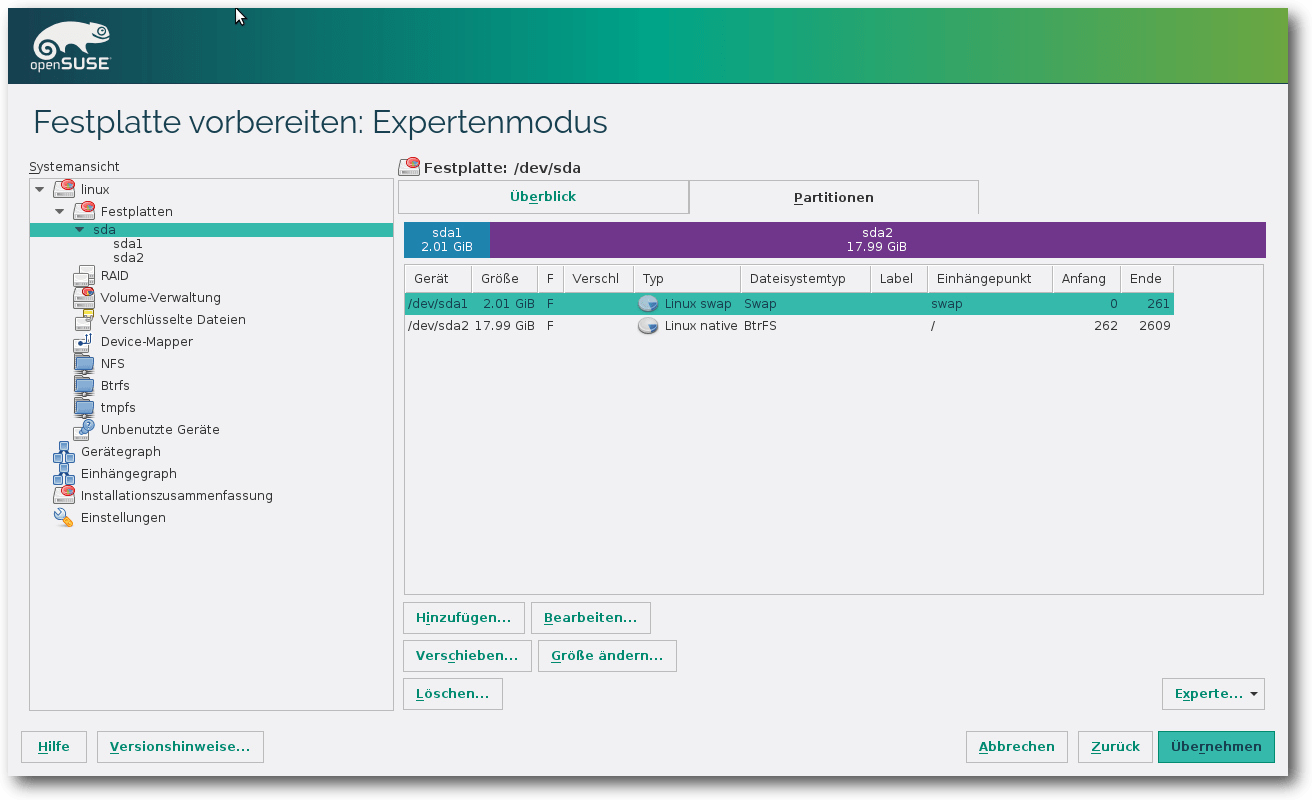Select the purple sda2 partition bar segment
1312x800 pixels.
point(877,240)
